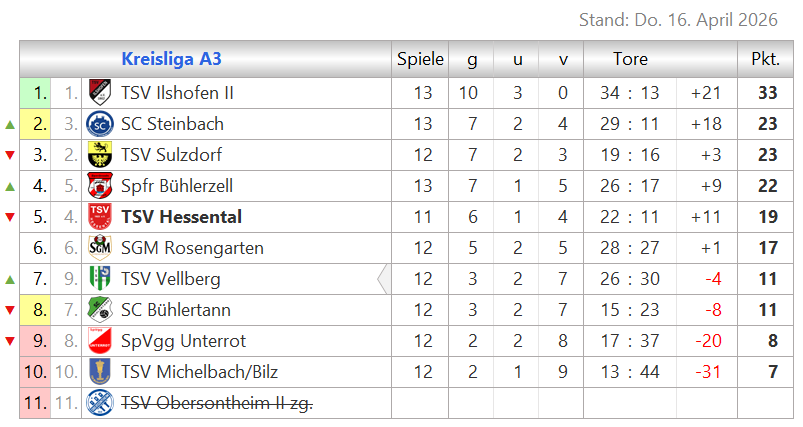The height and width of the screenshot is (427, 803).
Task: Click the TSV Vellberg club crest
Action: coord(99,279)
